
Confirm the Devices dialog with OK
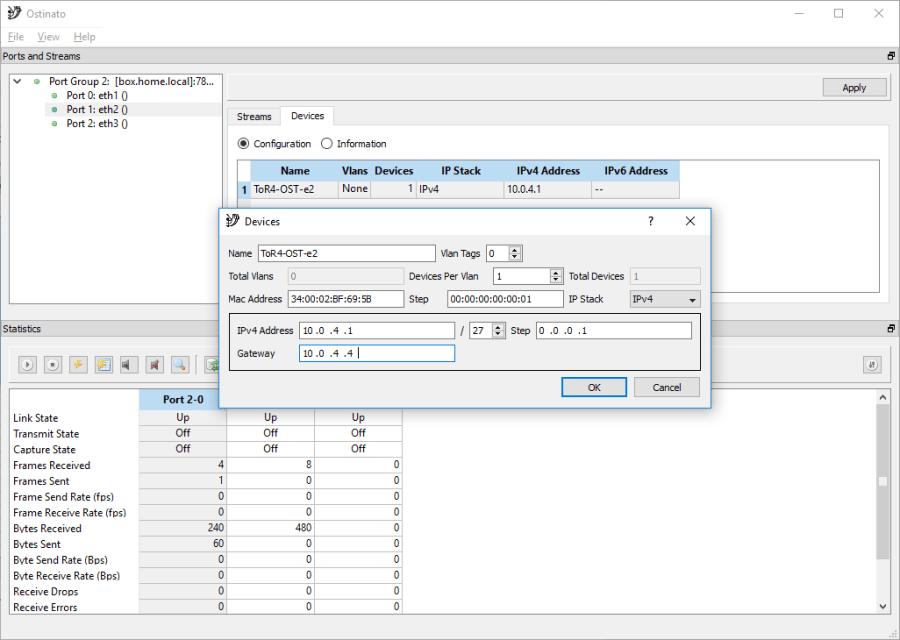pos(594,387)
